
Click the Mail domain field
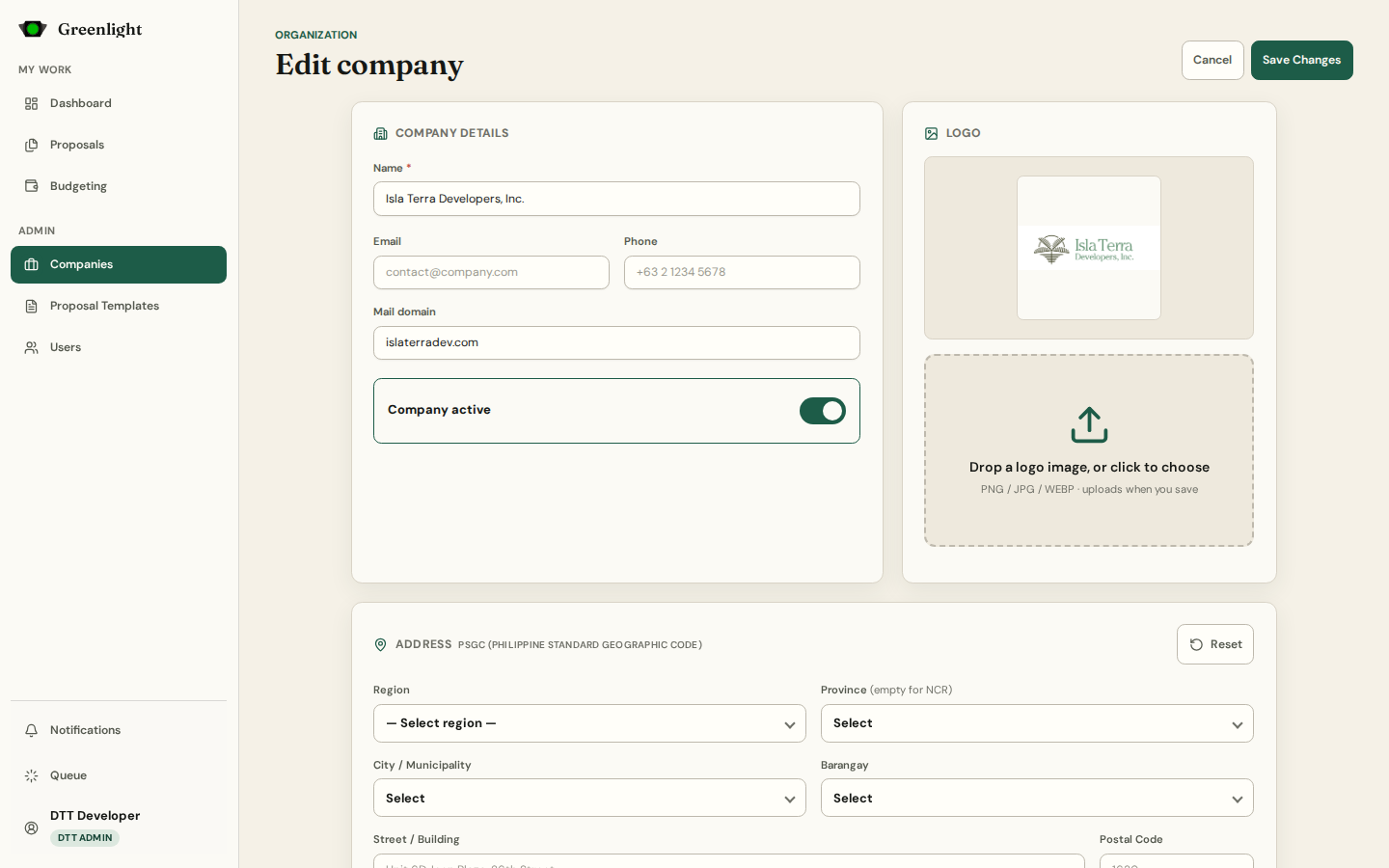pos(616,342)
